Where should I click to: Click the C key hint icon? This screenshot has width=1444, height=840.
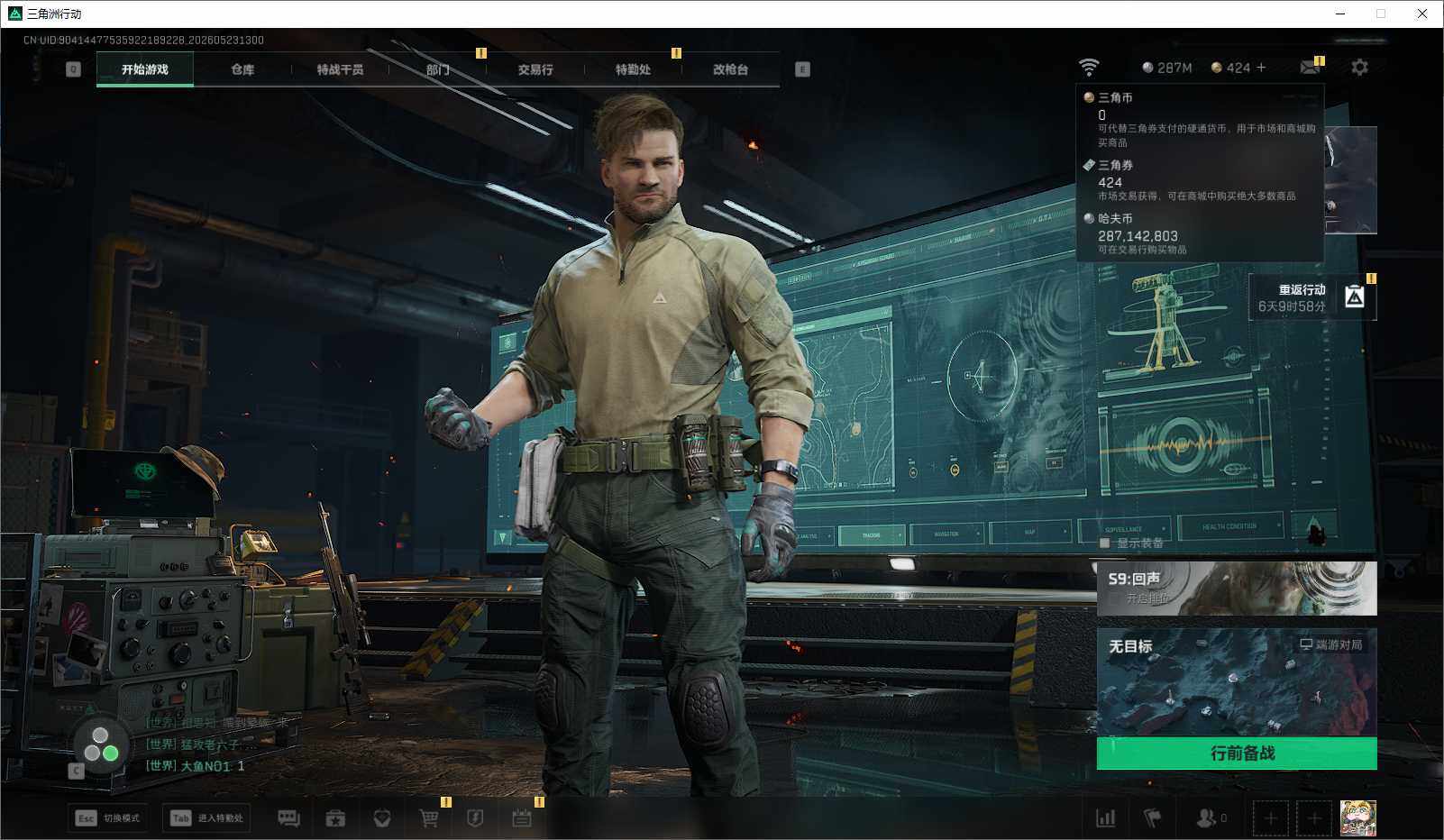[76, 771]
